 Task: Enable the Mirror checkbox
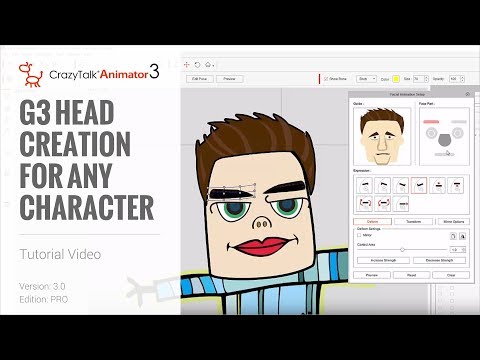359,235
